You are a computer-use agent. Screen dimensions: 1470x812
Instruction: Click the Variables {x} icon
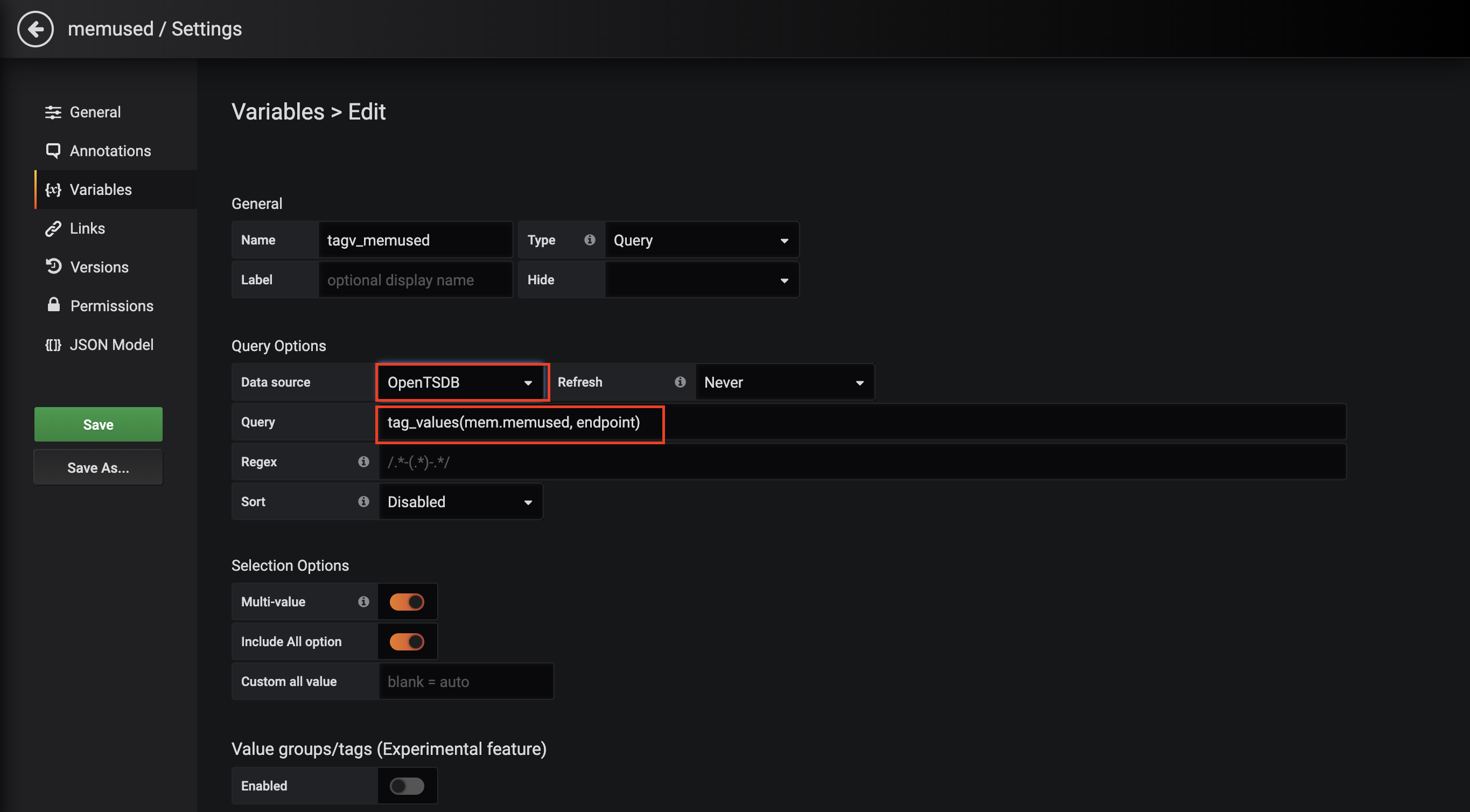[53, 190]
